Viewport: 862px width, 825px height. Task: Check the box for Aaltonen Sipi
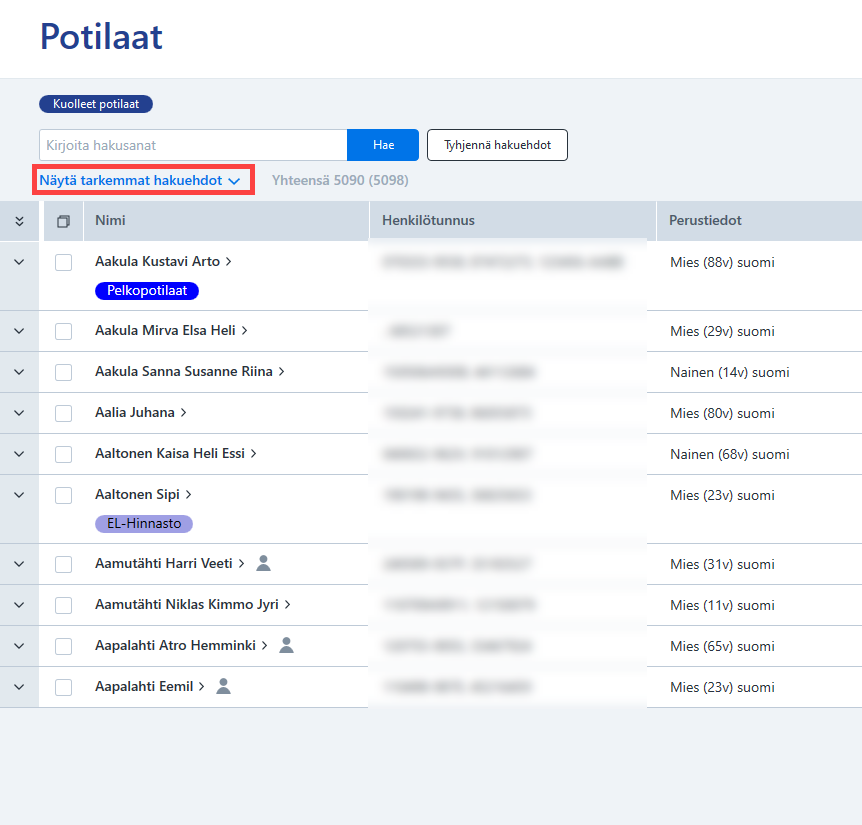[63, 495]
